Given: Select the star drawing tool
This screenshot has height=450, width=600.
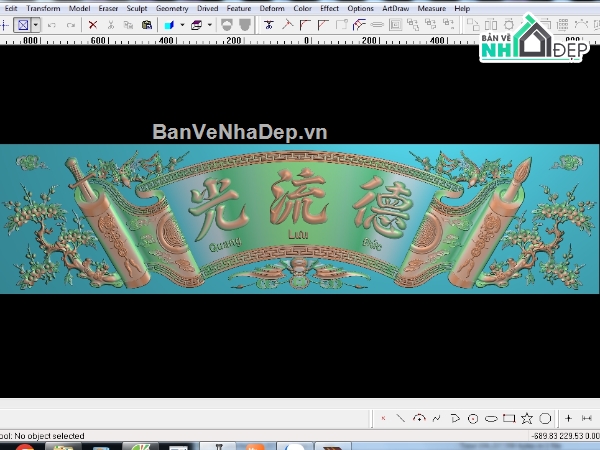Looking at the screenshot, I should point(527,418).
